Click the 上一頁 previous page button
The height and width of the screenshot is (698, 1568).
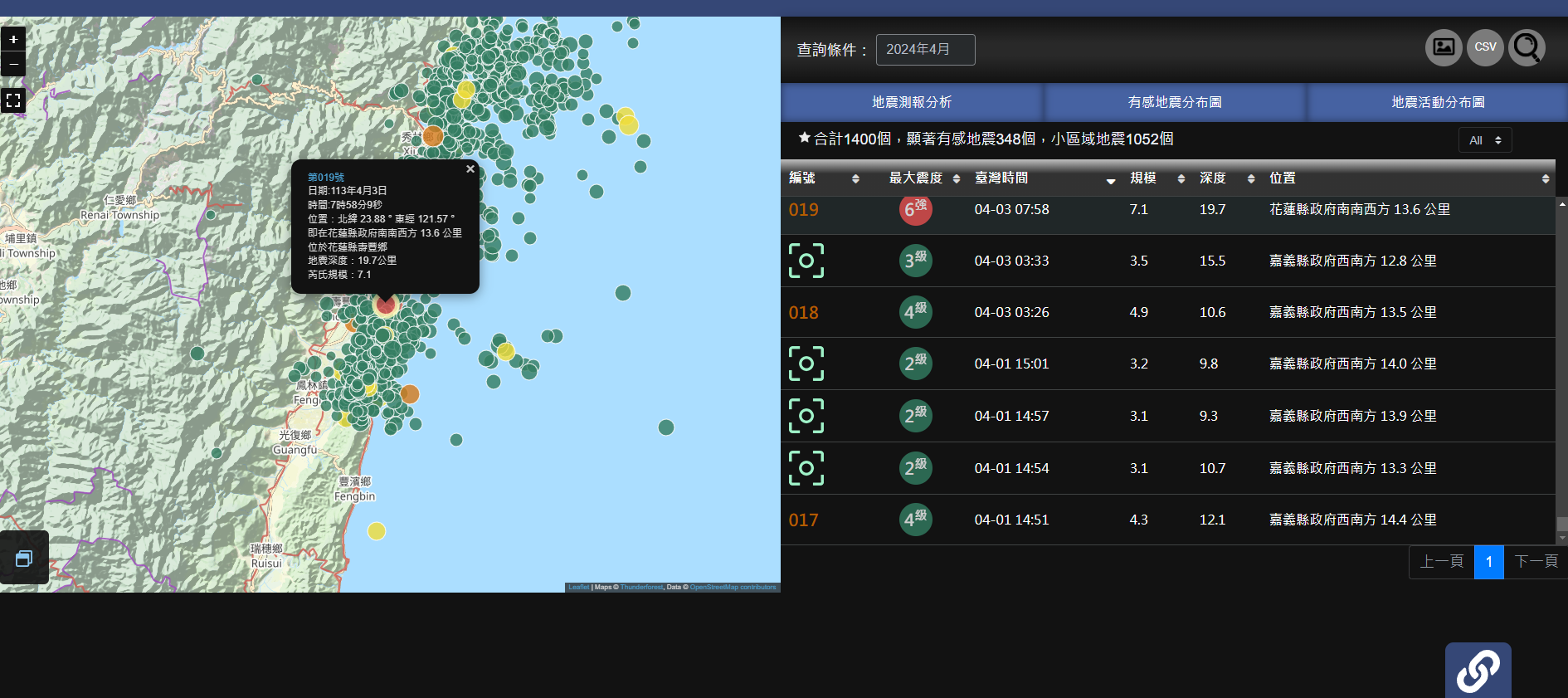point(1441,562)
